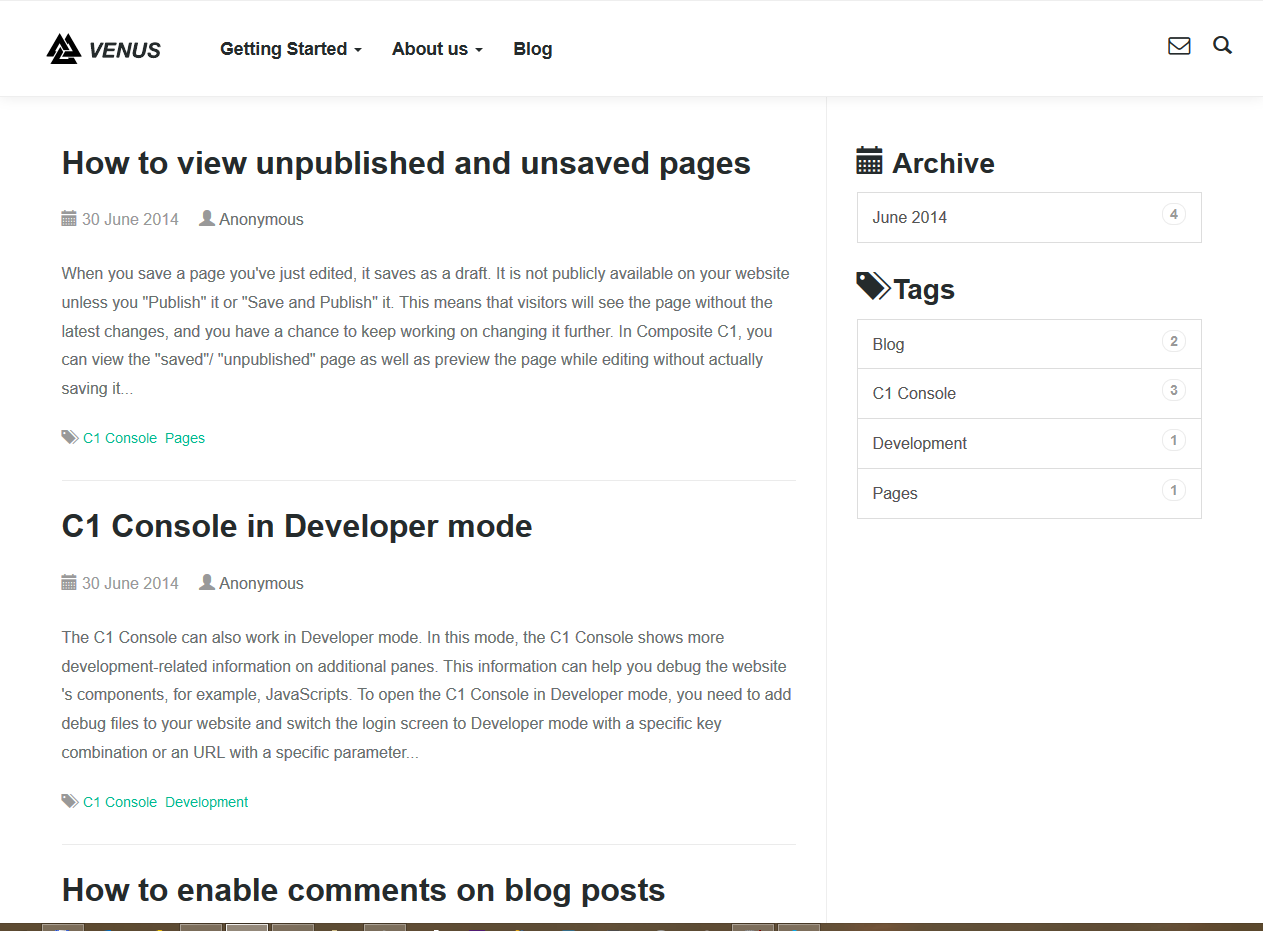The image size is (1263, 931).
Task: Expand the Getting Started dropdown menu
Action: 290,49
